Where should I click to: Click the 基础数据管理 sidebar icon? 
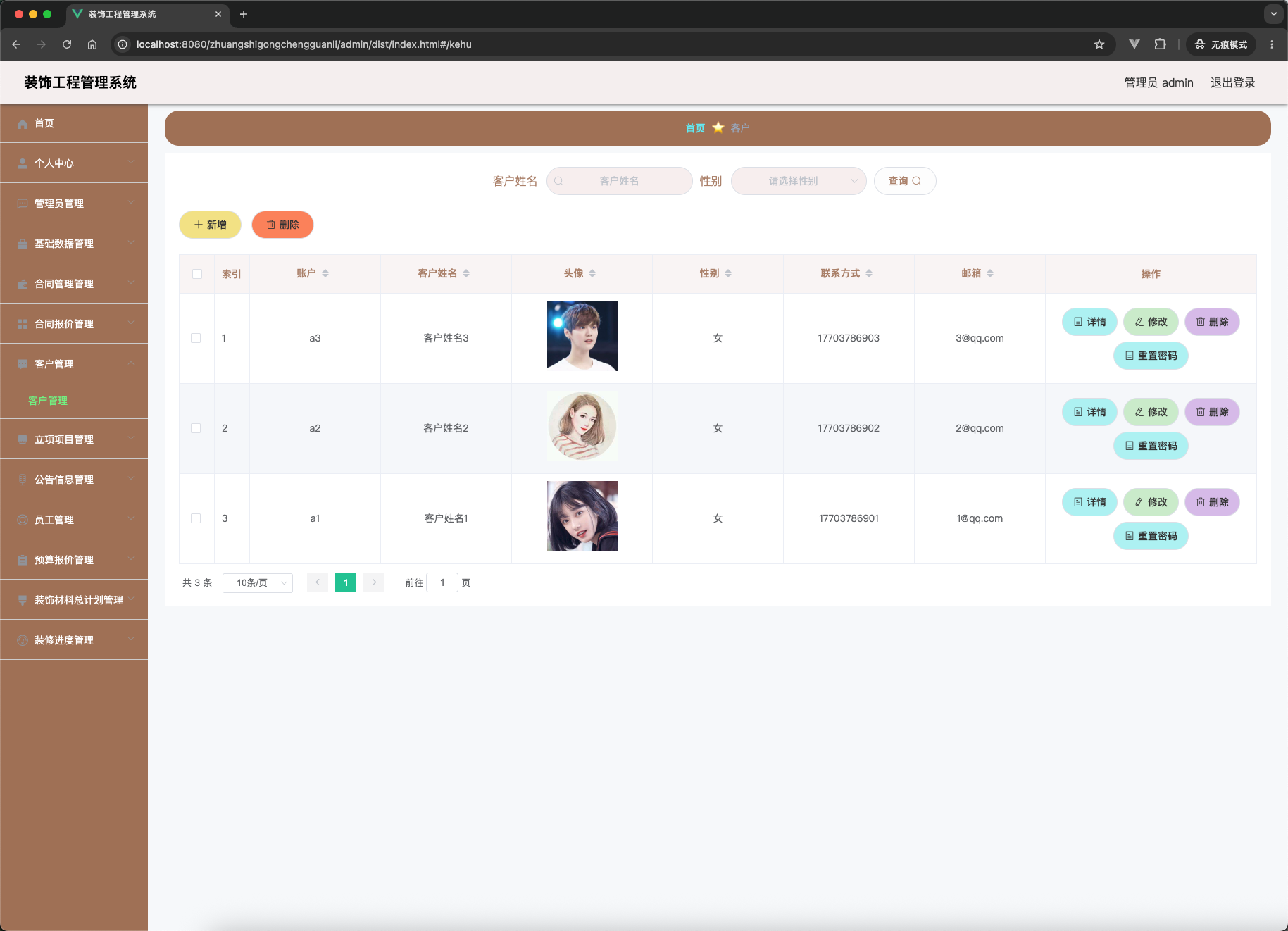point(23,244)
